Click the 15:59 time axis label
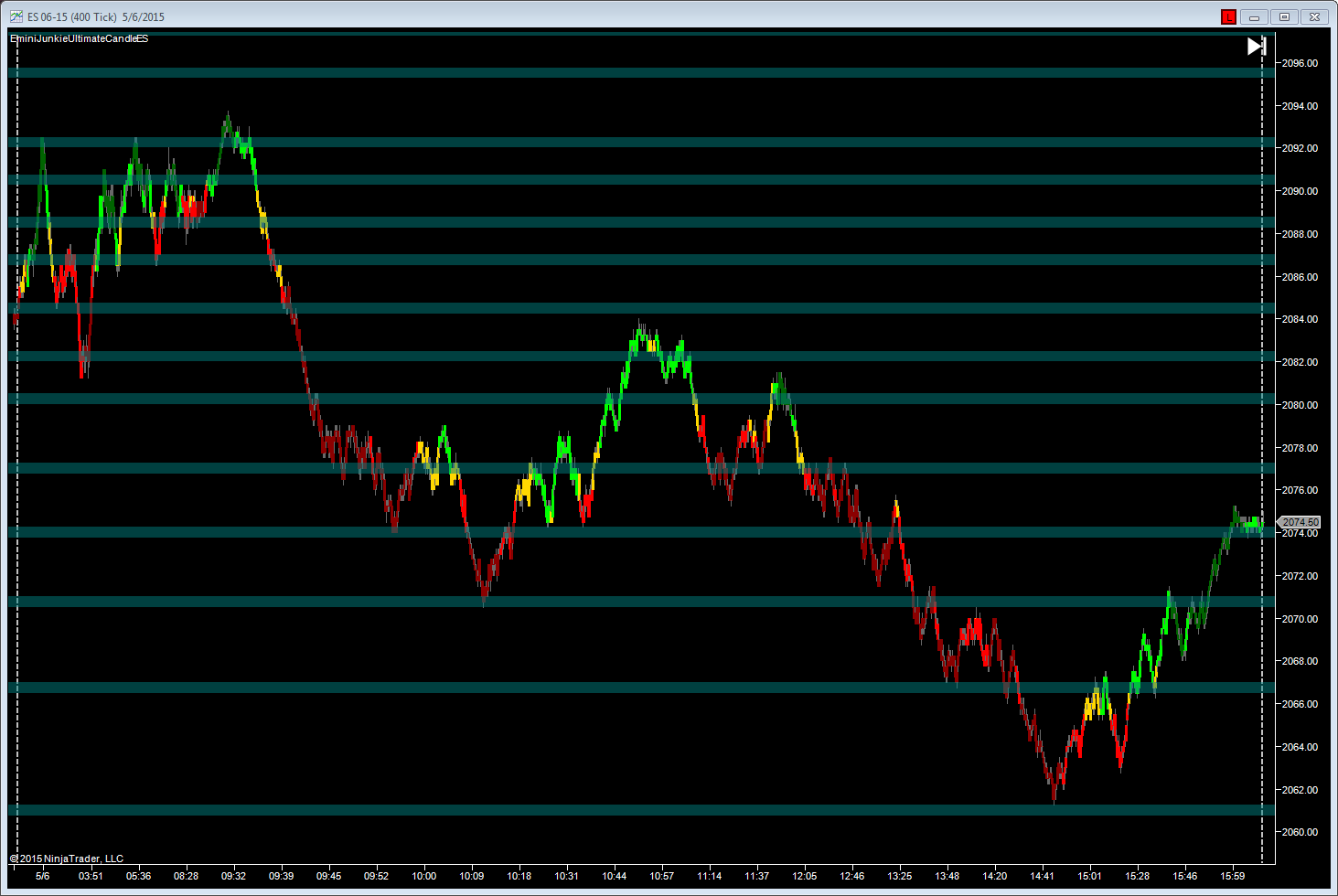The image size is (1338, 896). pos(1232,876)
